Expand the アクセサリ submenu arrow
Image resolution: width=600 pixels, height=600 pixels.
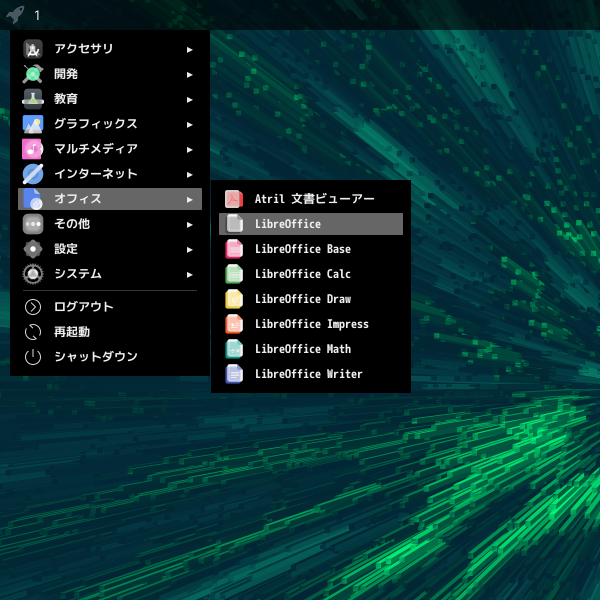pyautogui.click(x=189, y=49)
